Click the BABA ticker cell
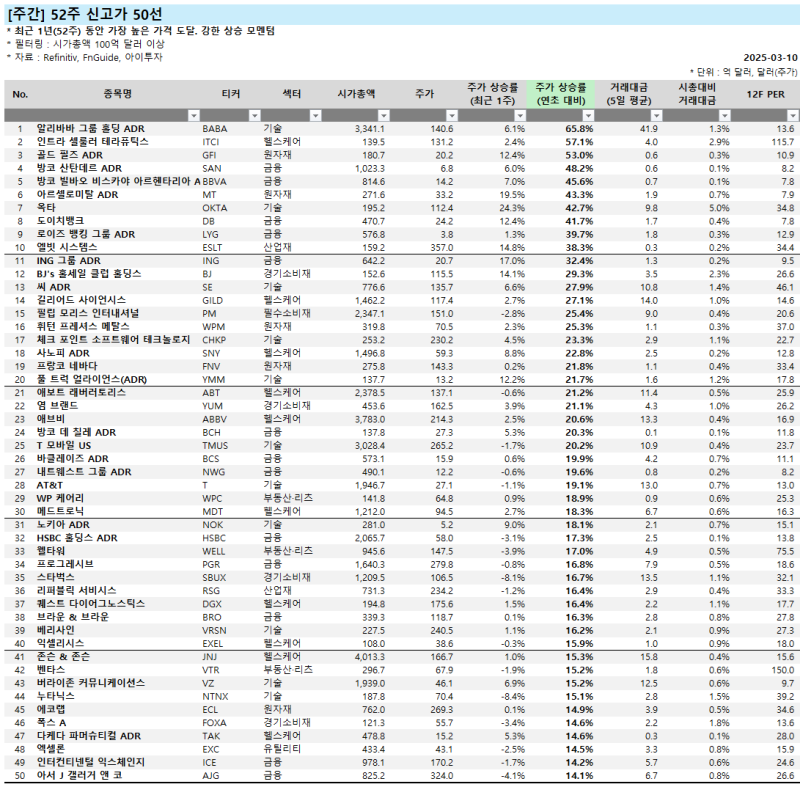The width and height of the screenshot is (800, 787). click(215, 129)
